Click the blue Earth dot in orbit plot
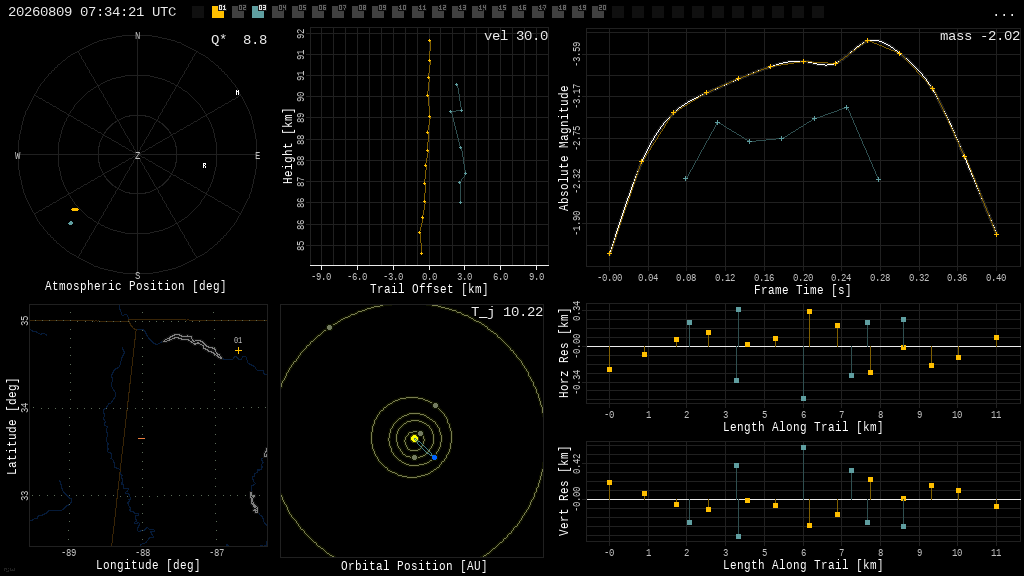 coord(434,458)
